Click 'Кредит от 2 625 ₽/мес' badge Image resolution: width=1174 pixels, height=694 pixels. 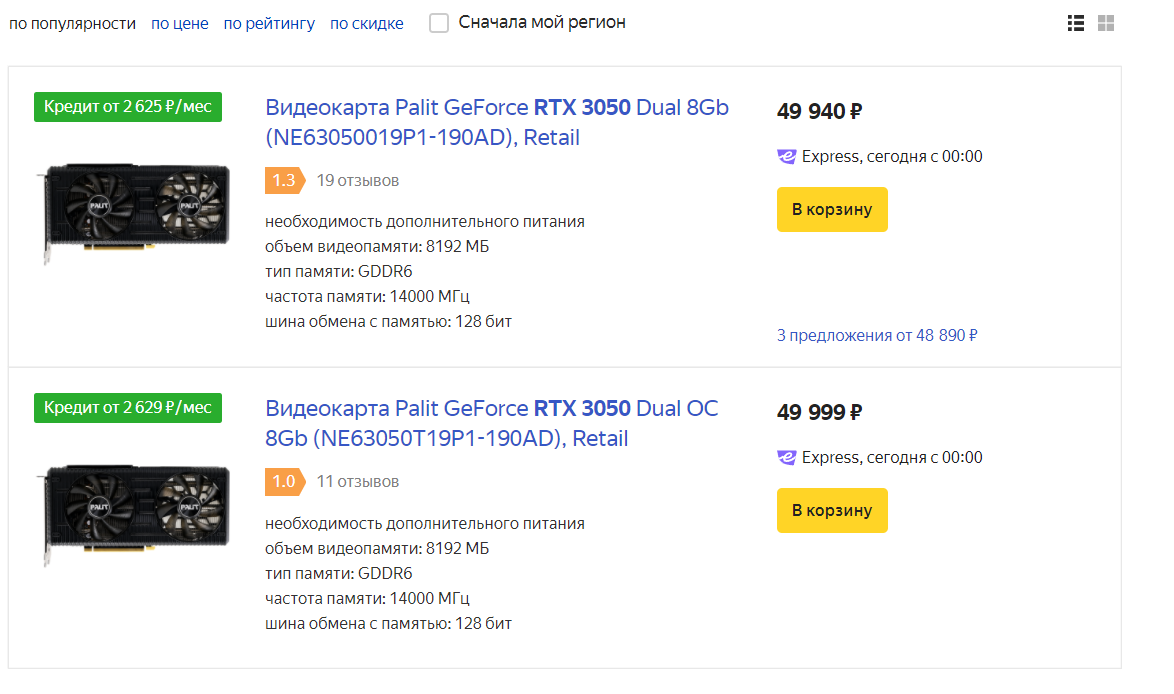(x=128, y=107)
